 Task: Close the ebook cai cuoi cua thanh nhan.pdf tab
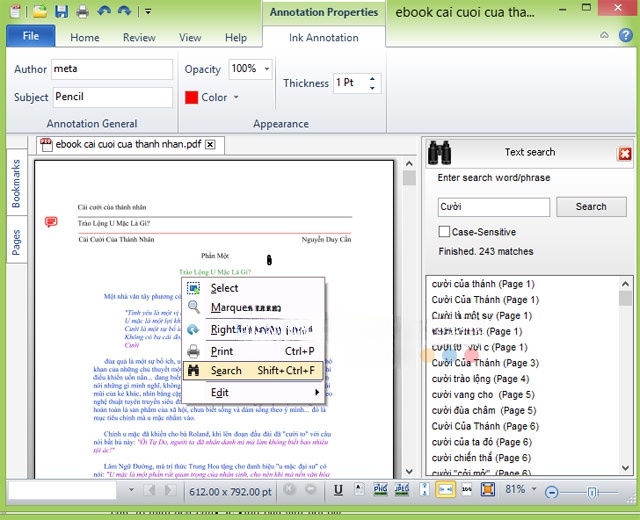tap(210, 144)
